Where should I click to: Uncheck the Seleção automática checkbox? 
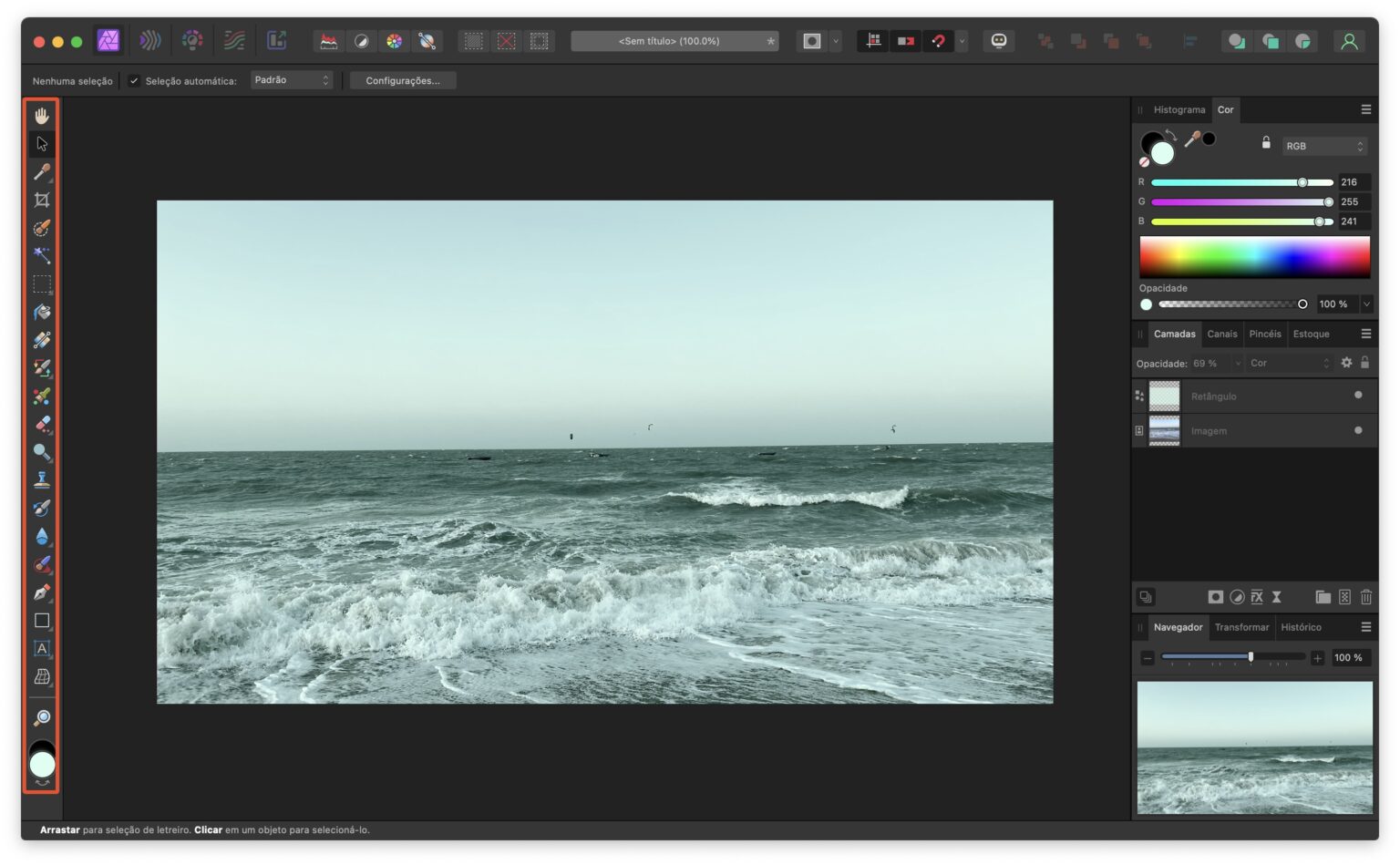pyautogui.click(x=134, y=80)
